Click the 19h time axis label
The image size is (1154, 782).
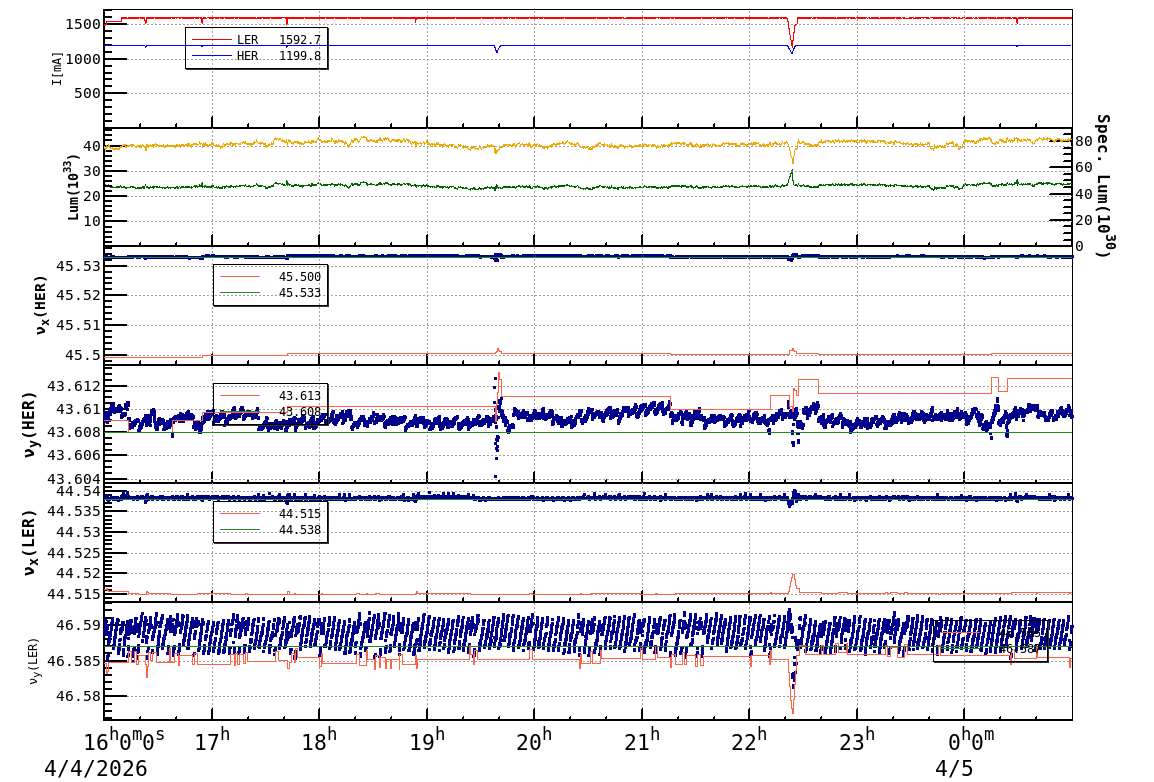[x=428, y=740]
